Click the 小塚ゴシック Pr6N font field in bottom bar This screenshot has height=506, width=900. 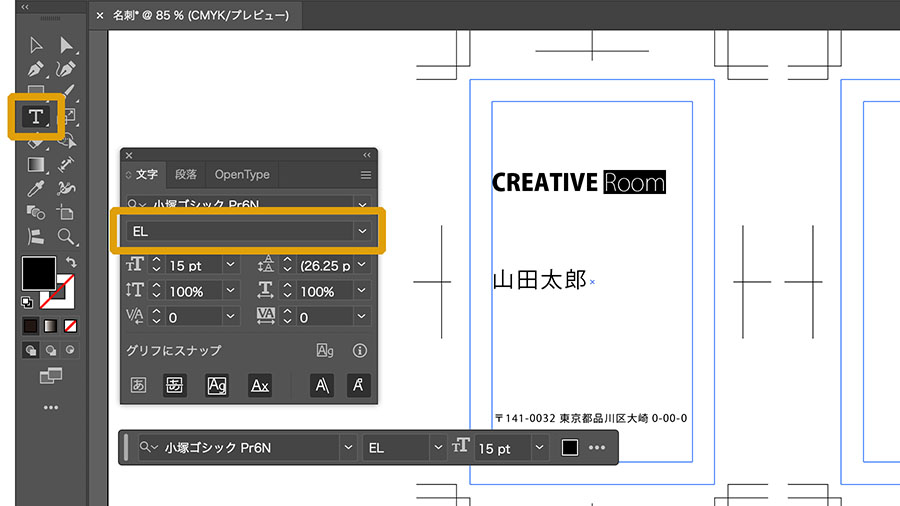[238, 447]
